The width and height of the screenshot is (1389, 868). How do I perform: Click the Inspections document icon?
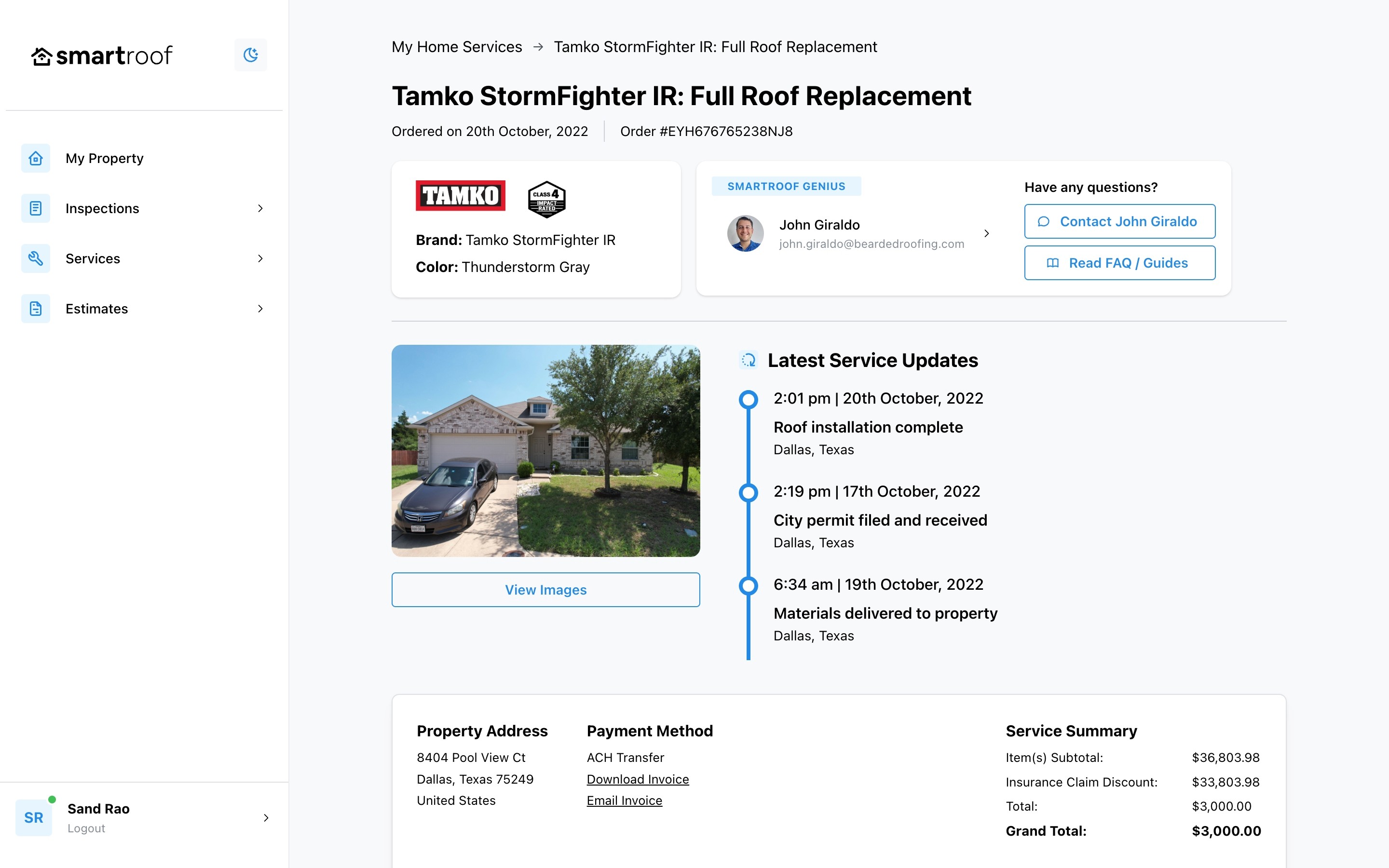point(36,208)
